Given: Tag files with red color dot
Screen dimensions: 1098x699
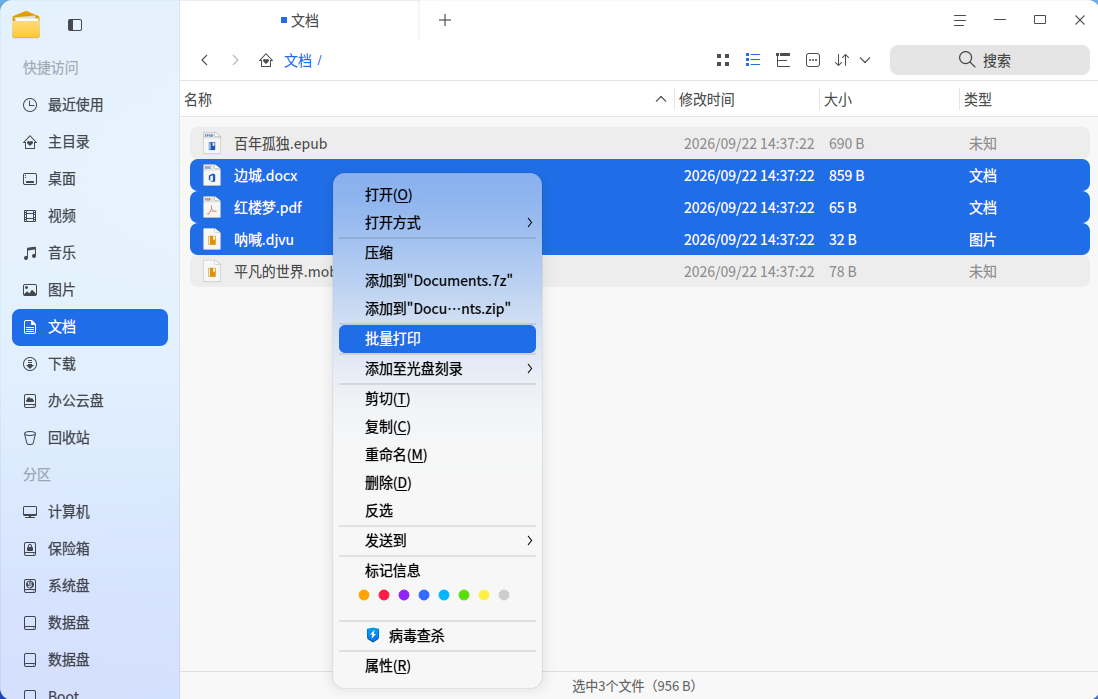Looking at the screenshot, I should [x=384, y=595].
